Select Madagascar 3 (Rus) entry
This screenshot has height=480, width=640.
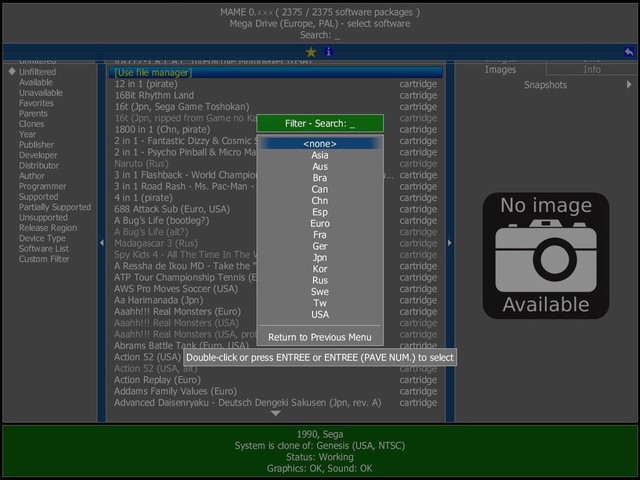(x=276, y=243)
